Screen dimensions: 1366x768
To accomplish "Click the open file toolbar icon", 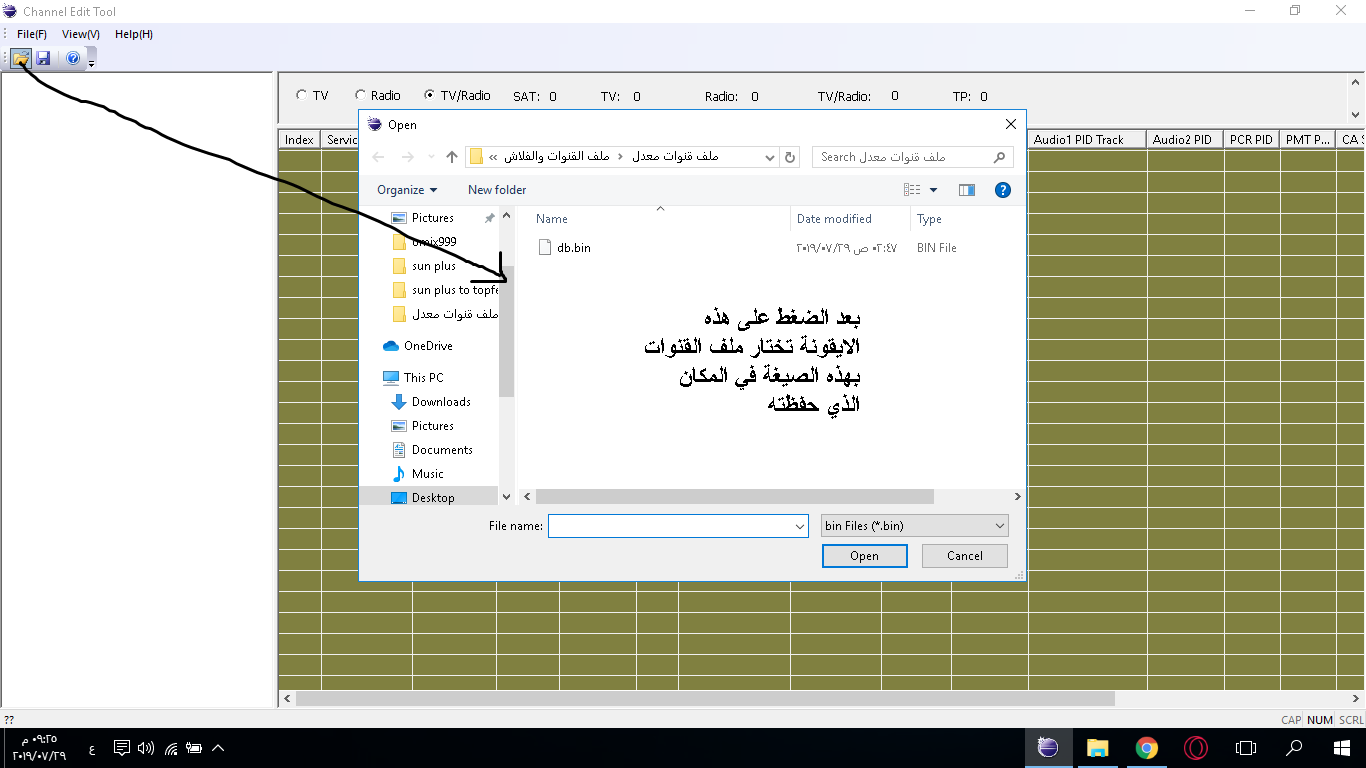I will tap(21, 58).
